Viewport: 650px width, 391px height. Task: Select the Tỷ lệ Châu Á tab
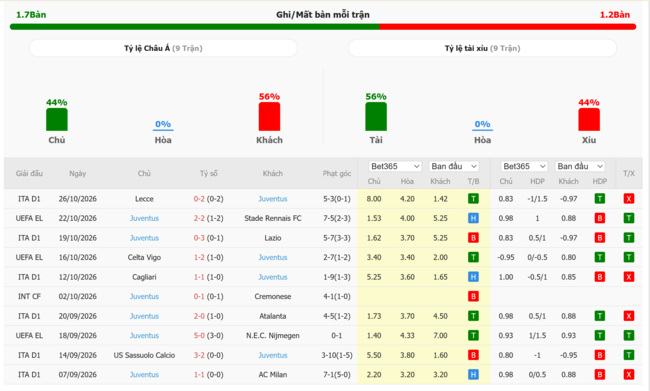coord(163,48)
